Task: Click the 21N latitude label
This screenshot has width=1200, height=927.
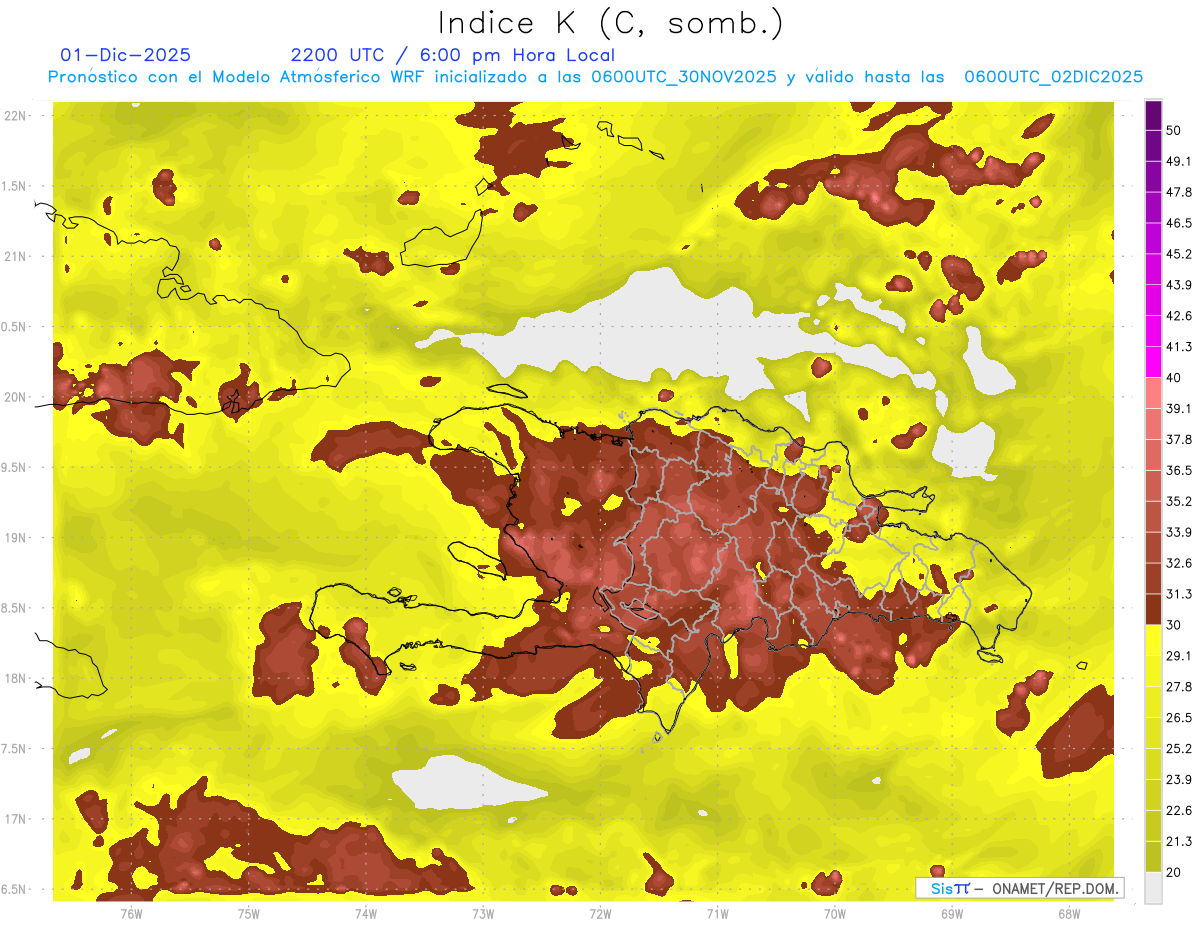Action: [x=15, y=257]
